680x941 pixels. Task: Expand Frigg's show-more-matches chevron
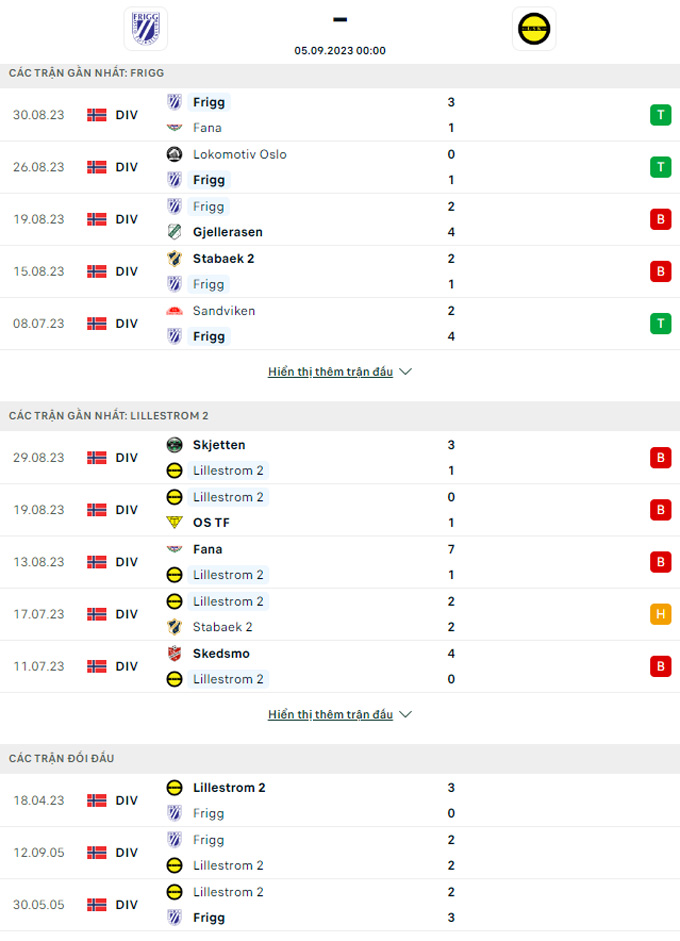[405, 371]
